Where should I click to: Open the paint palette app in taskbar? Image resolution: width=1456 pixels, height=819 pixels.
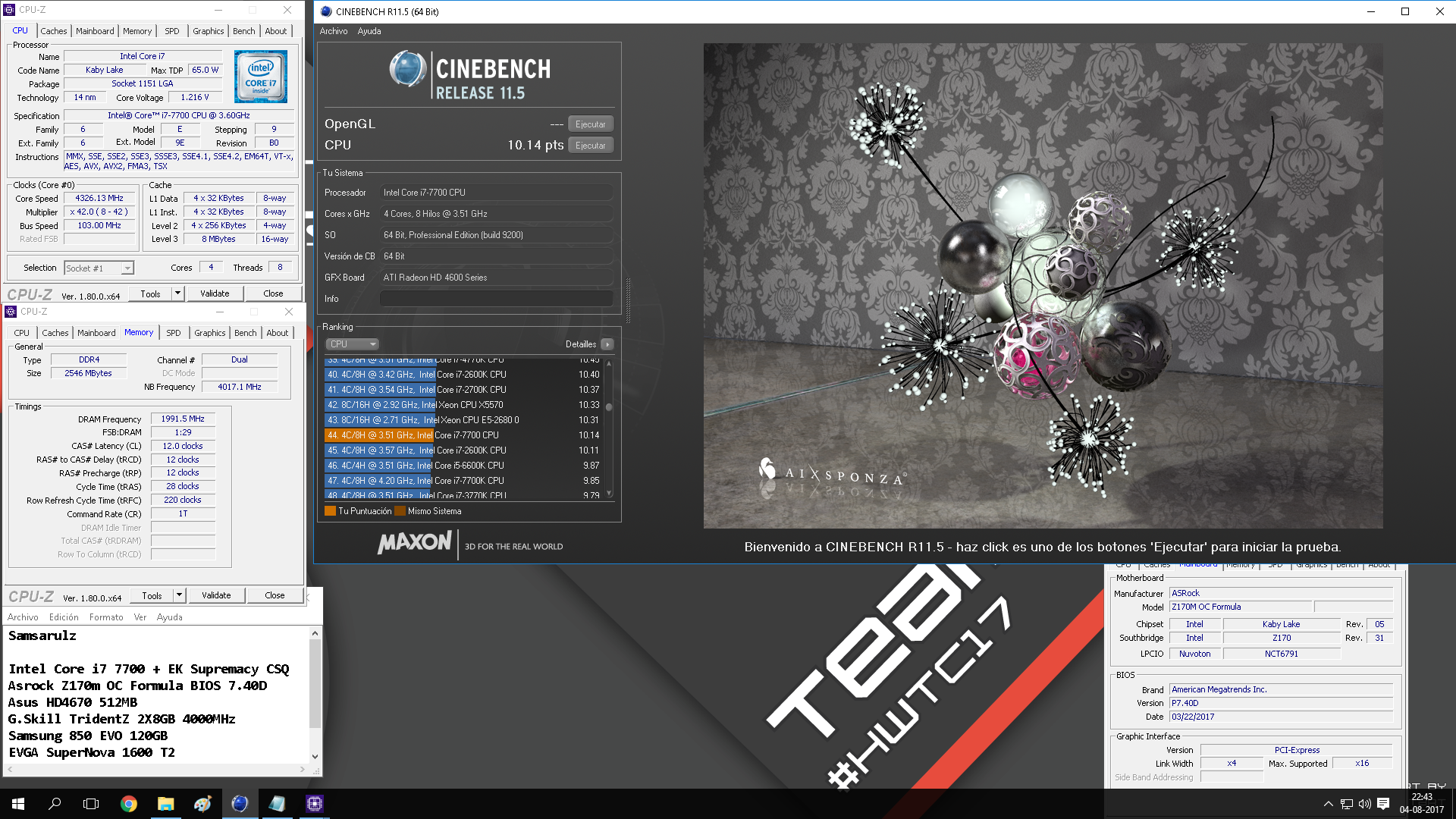click(202, 804)
